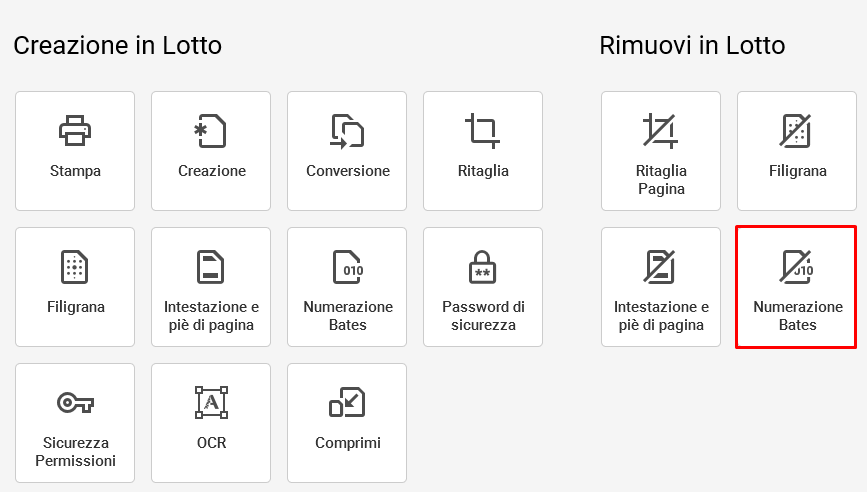867x492 pixels.
Task: Open the Password di sicurezza tile
Action: pos(483,287)
